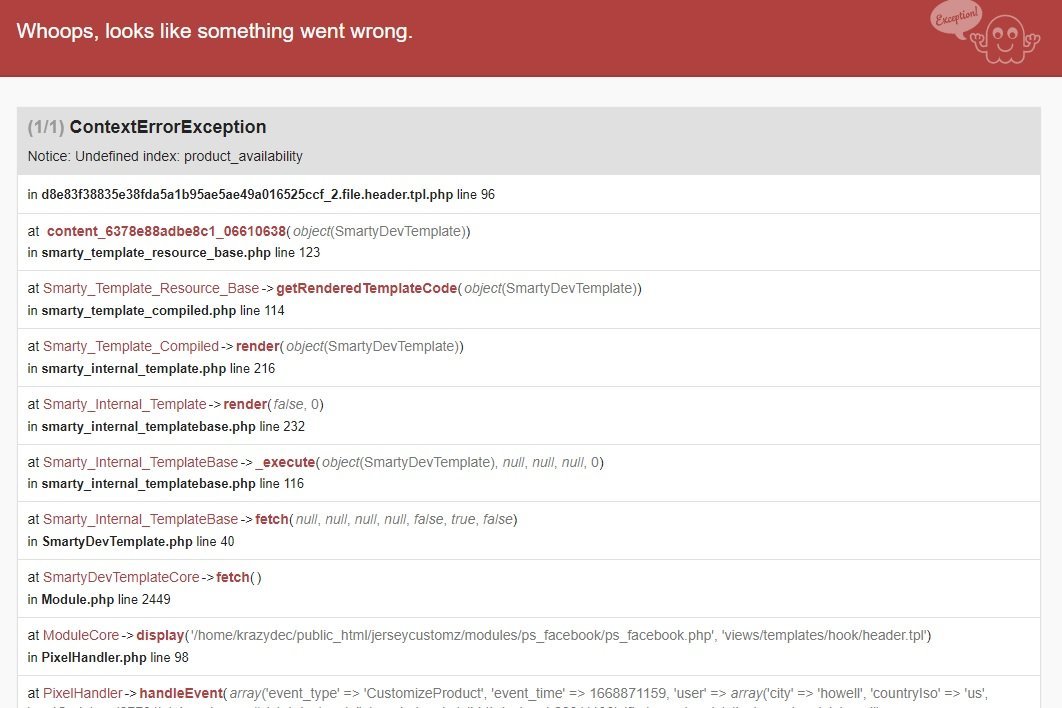Click the Smarty_Template_Compiled class link
The width and height of the screenshot is (1062, 708).
(x=130, y=346)
